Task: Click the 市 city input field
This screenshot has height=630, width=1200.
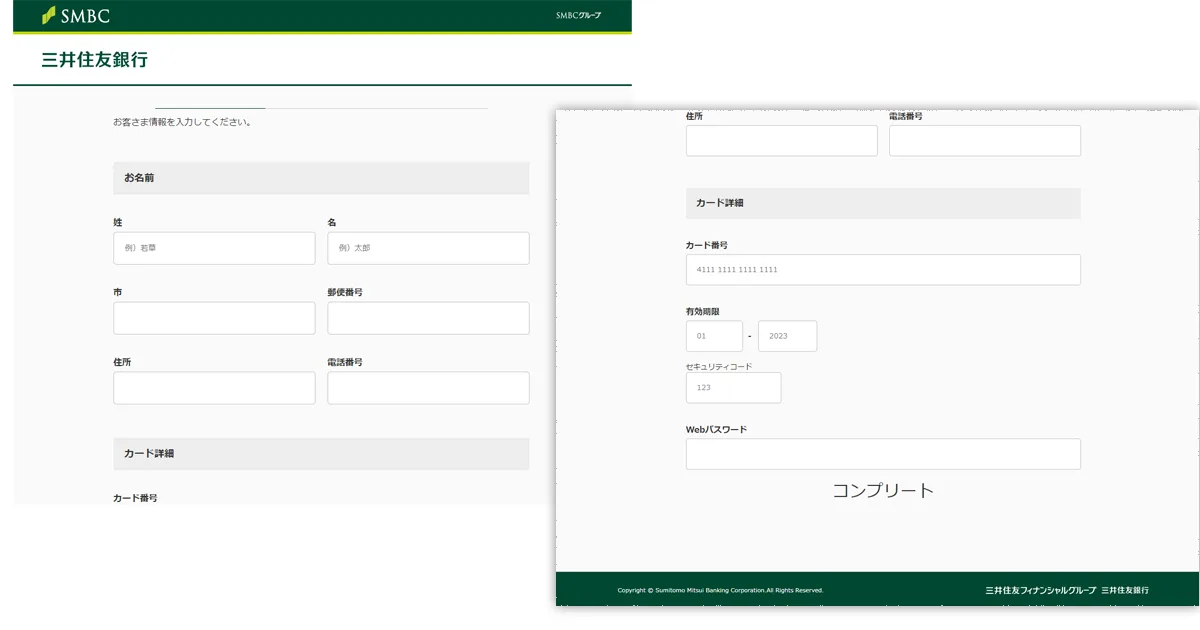Action: tap(214, 318)
